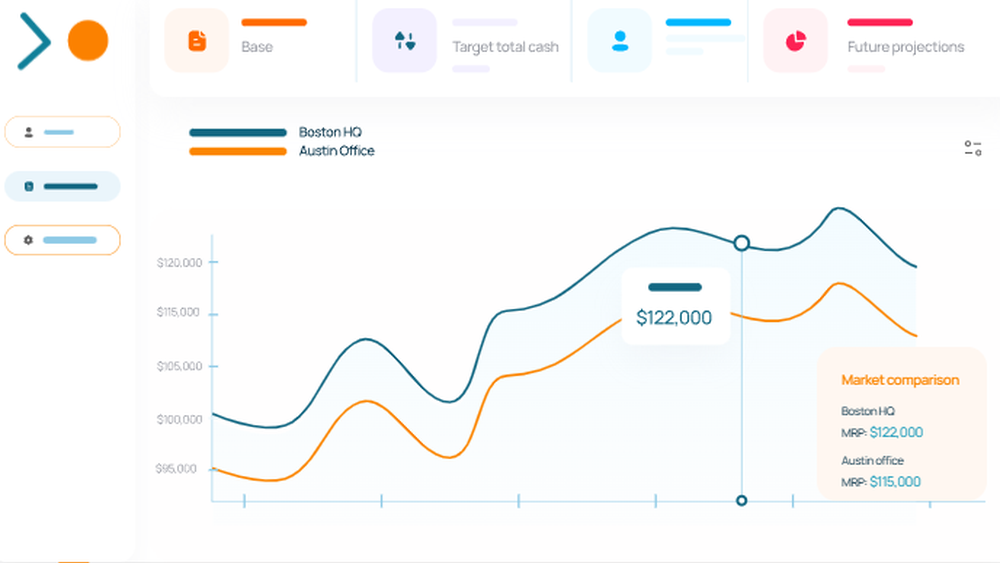Click the orange document icon beside Base

tap(197, 41)
